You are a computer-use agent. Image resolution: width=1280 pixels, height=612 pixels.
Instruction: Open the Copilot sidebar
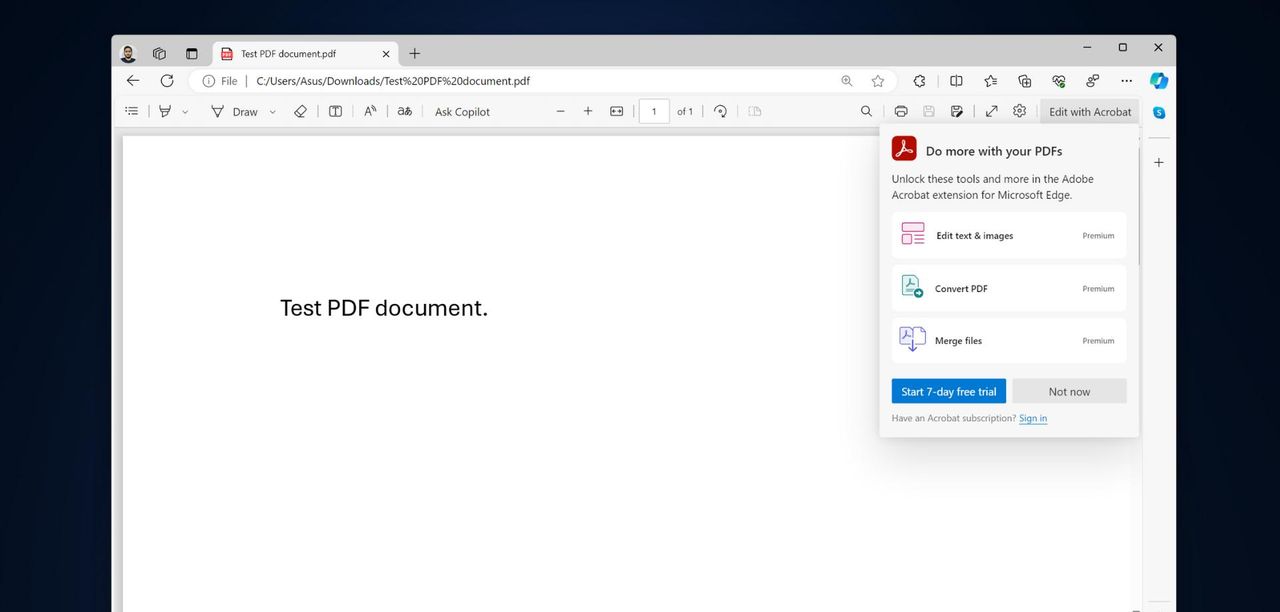[x=1159, y=81]
